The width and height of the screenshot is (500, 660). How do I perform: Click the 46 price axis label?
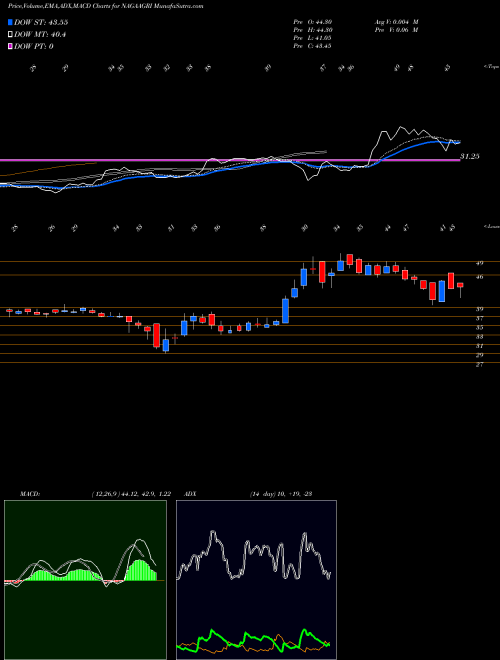(479, 277)
